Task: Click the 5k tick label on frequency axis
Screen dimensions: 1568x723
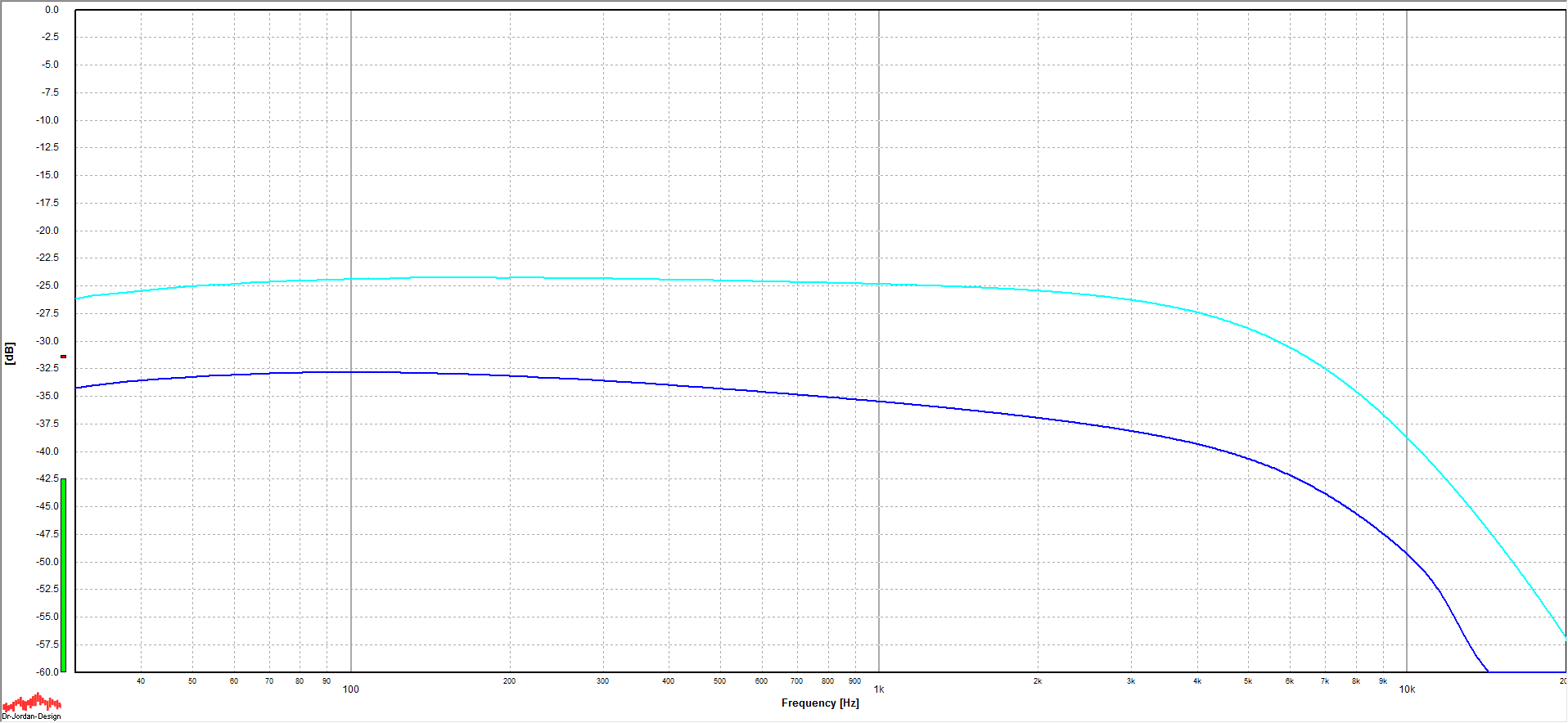Action: pyautogui.click(x=1247, y=680)
